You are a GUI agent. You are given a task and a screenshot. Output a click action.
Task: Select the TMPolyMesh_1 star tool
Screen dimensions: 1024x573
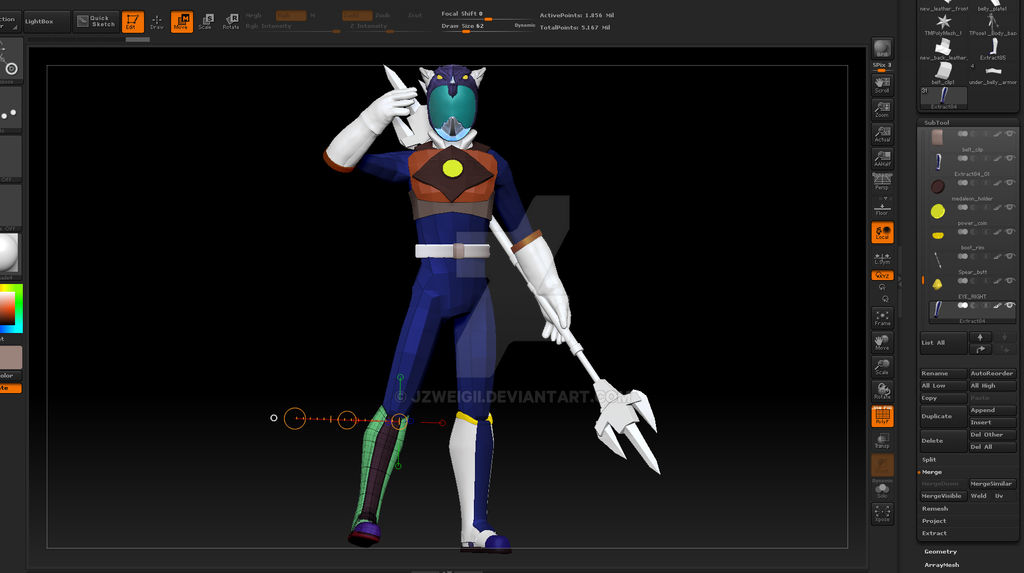[x=943, y=24]
